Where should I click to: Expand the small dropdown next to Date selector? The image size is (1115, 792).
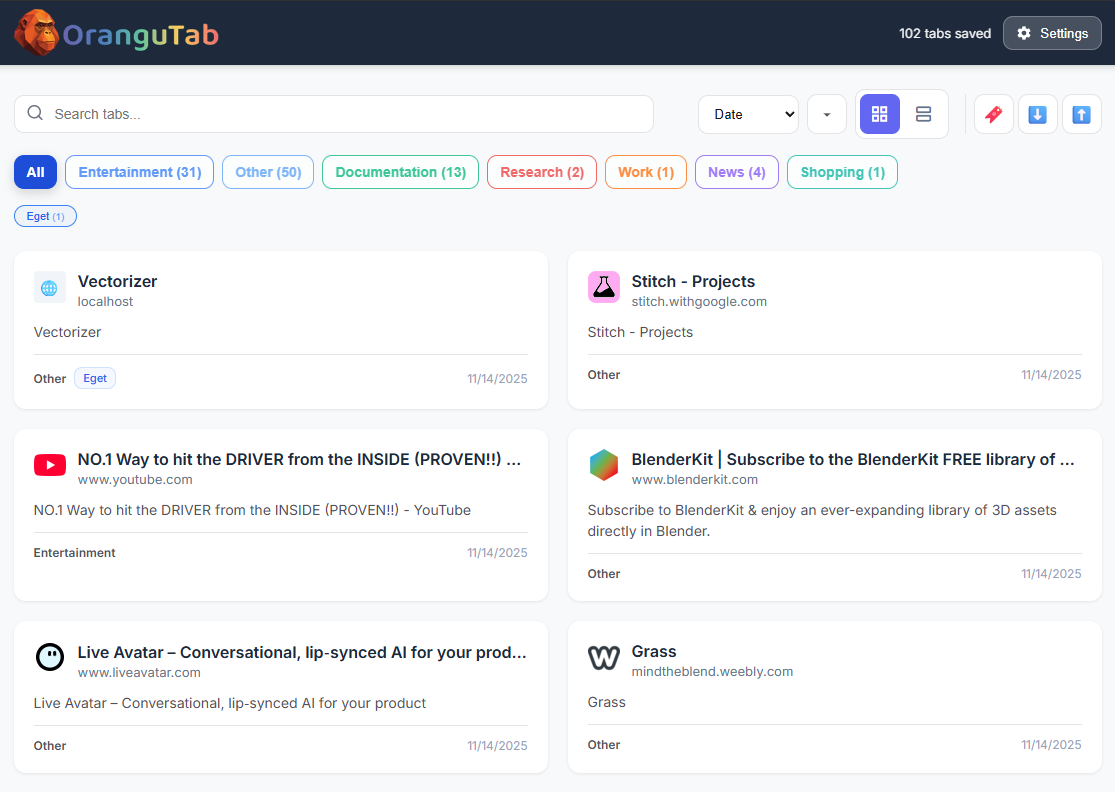(827, 113)
